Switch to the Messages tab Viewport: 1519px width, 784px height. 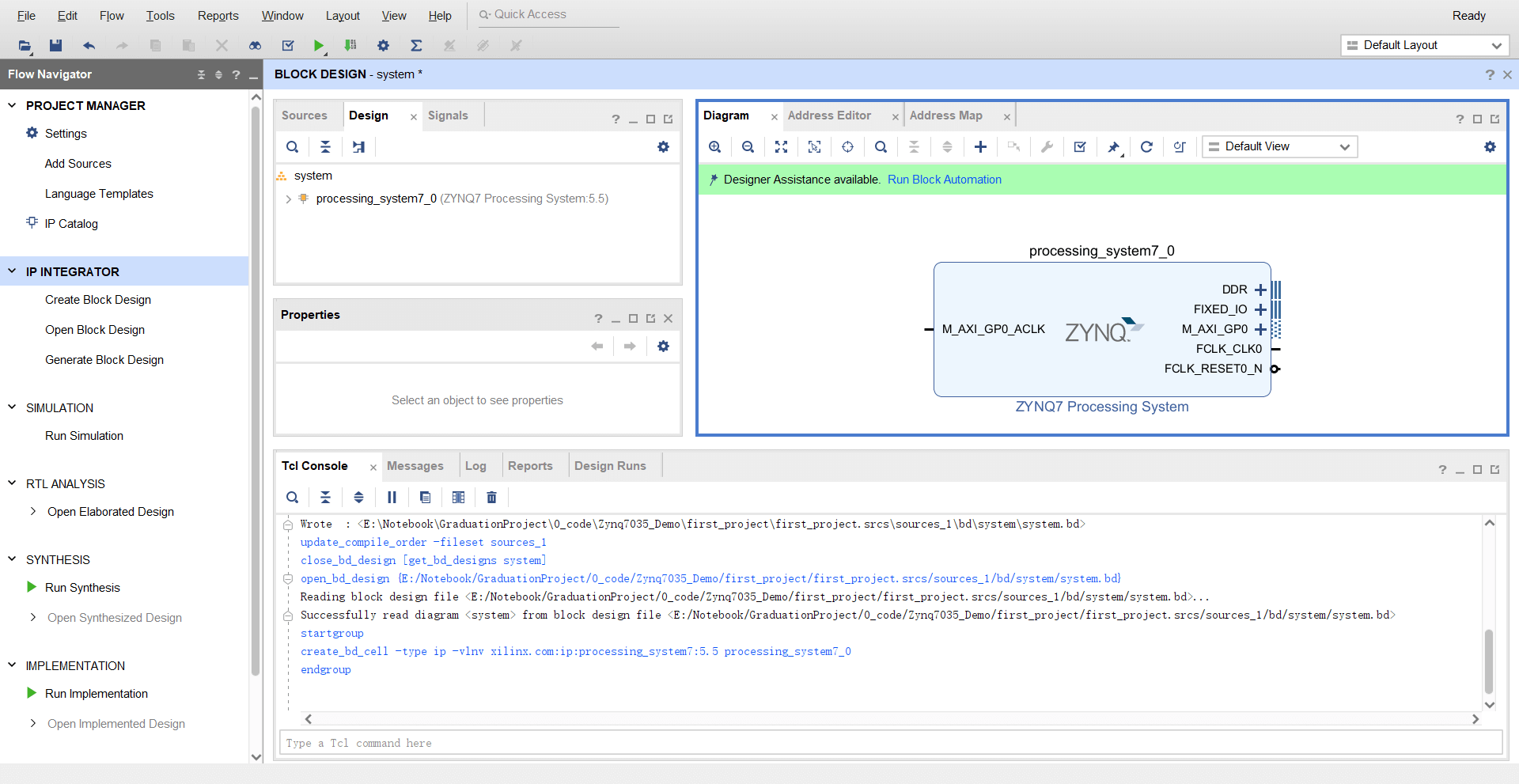point(415,466)
